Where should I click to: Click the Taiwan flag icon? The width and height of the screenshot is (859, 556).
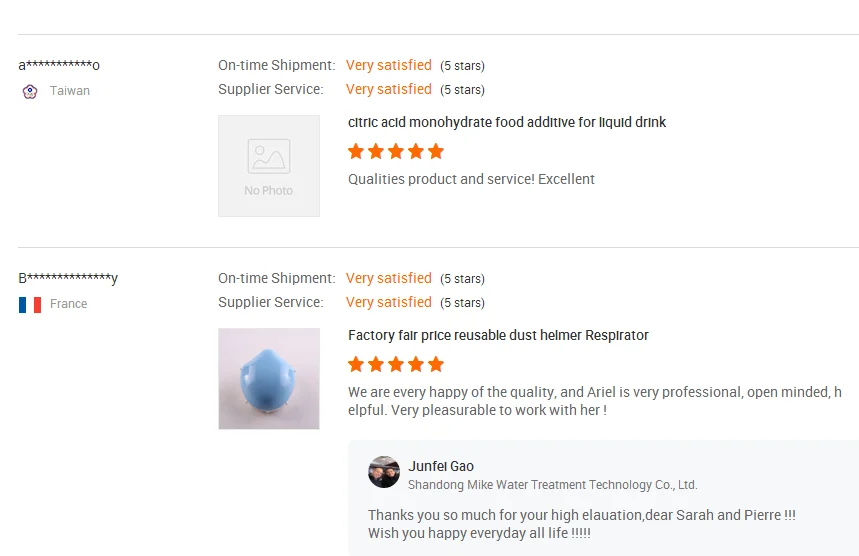click(x=30, y=91)
